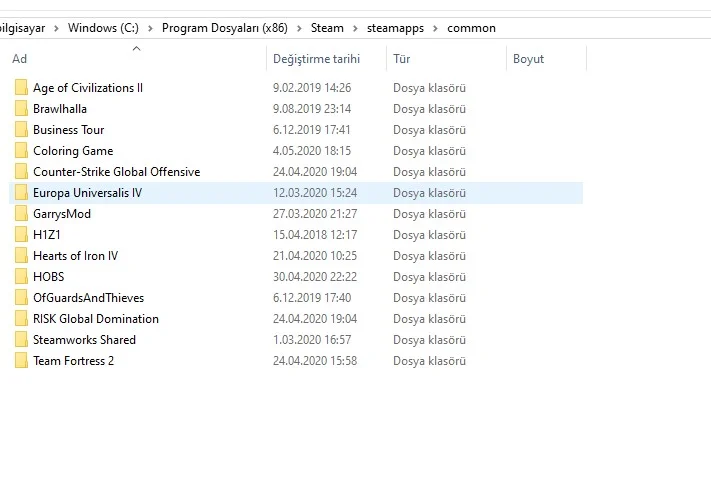The width and height of the screenshot is (711, 483).
Task: Select the Team Fortress 2 folder name
Action: click(x=73, y=361)
